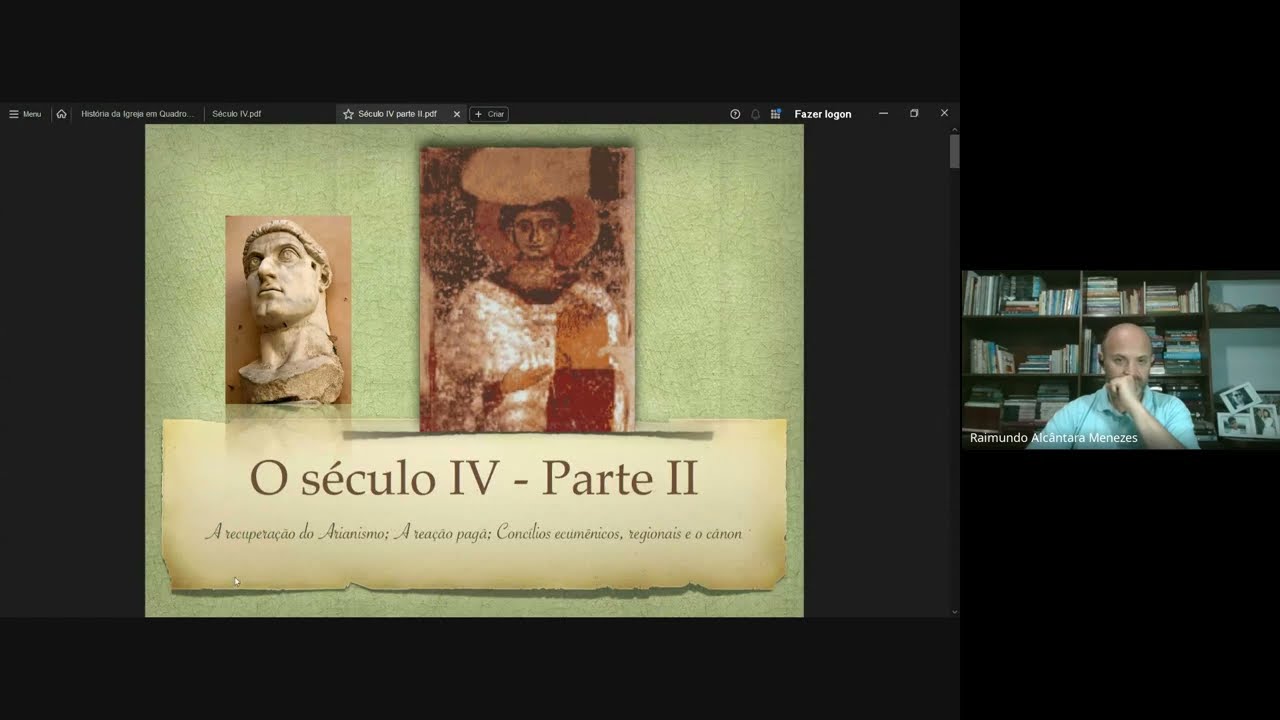The width and height of the screenshot is (1280, 720).
Task: Go to the Home icon
Action: coord(61,114)
